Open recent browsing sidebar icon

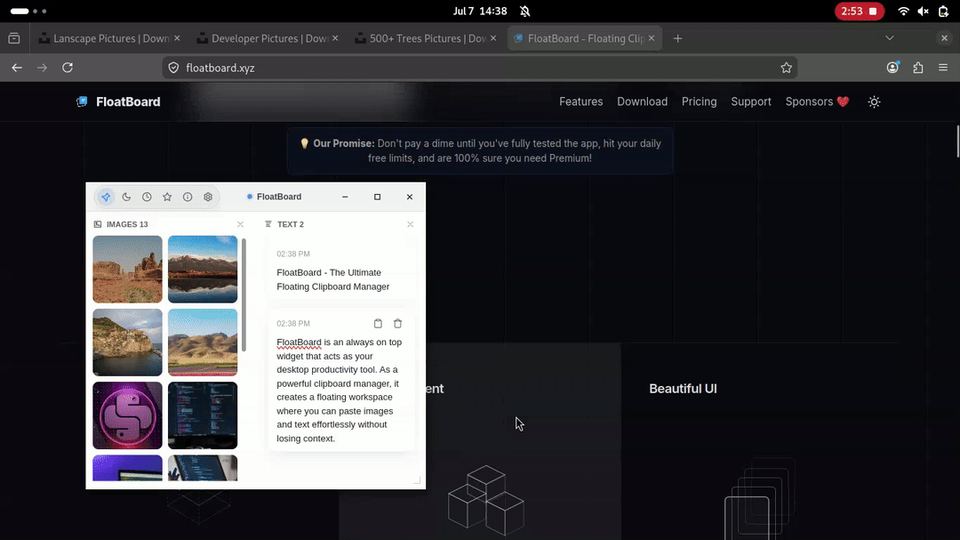[x=14, y=38]
